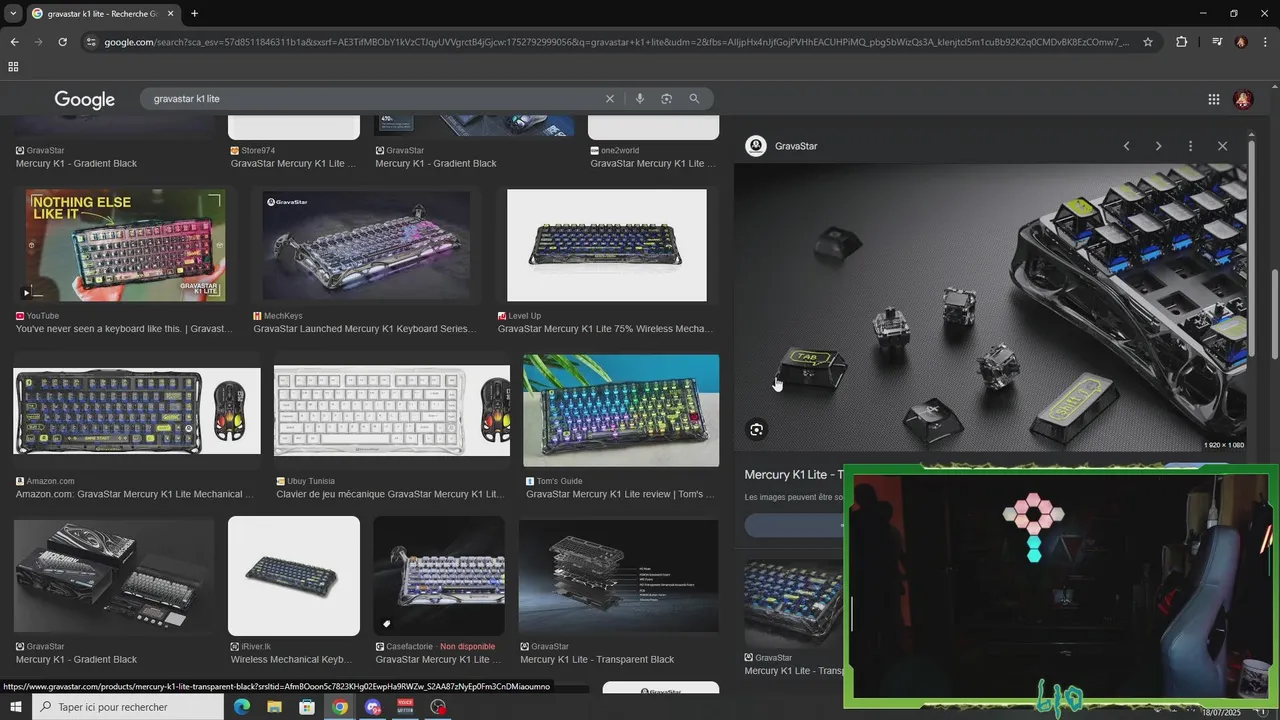1280x720 pixels.
Task: Open the exploded-view Transparent Black thumbnail
Action: (619, 576)
